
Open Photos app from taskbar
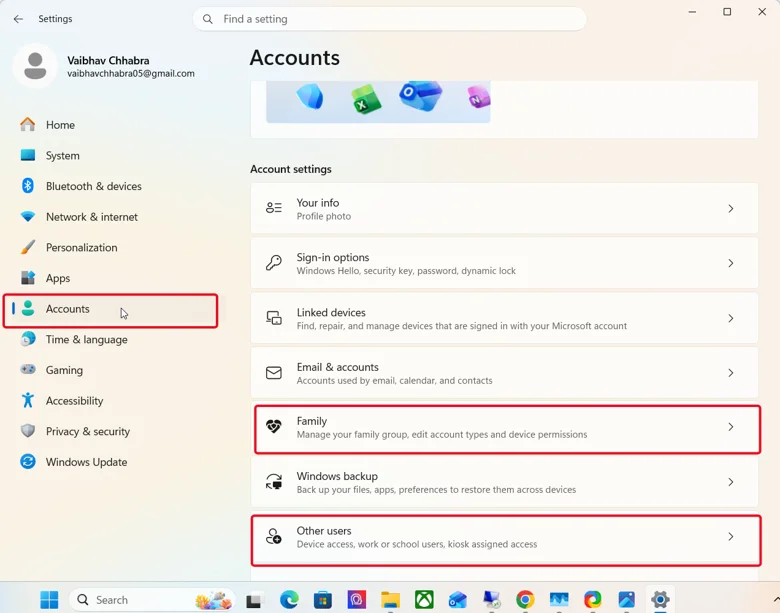pos(627,600)
